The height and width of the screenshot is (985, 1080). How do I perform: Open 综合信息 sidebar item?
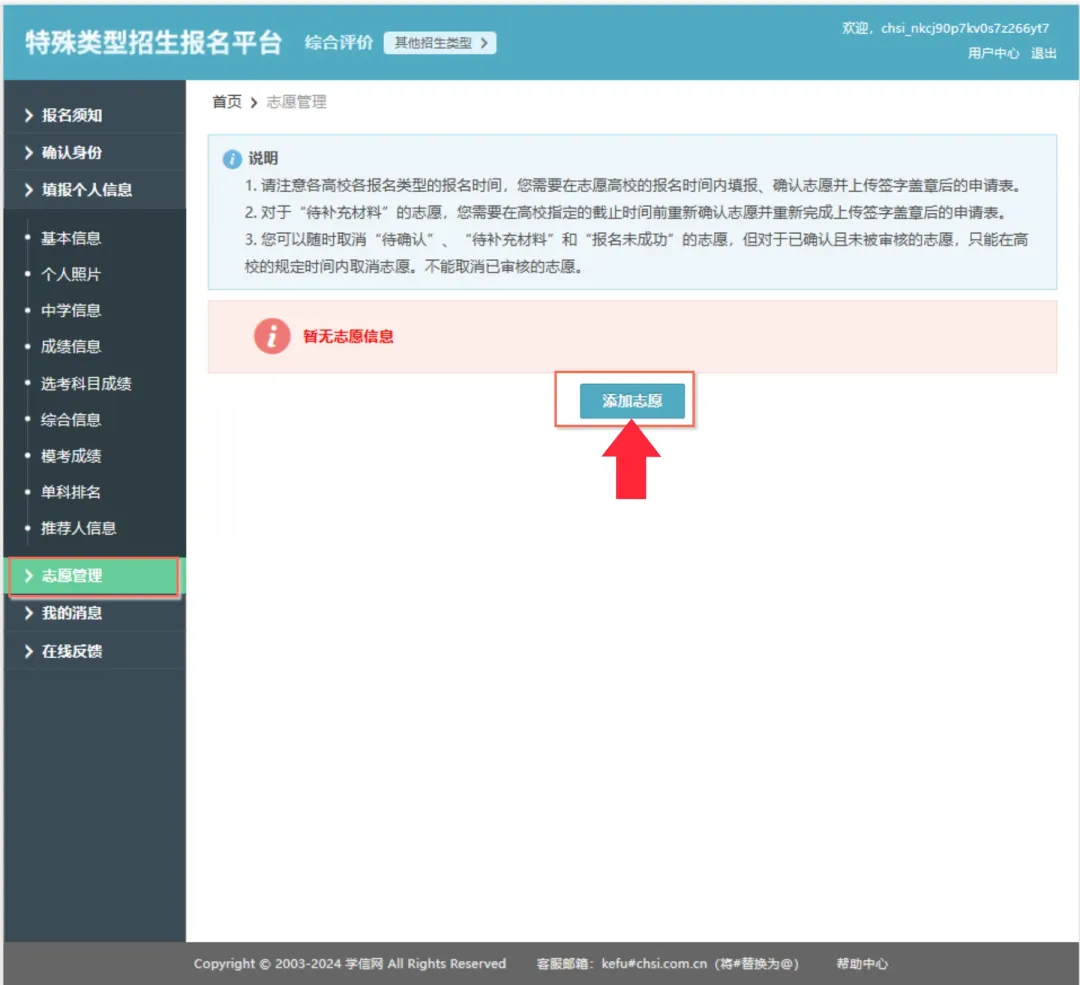click(71, 419)
